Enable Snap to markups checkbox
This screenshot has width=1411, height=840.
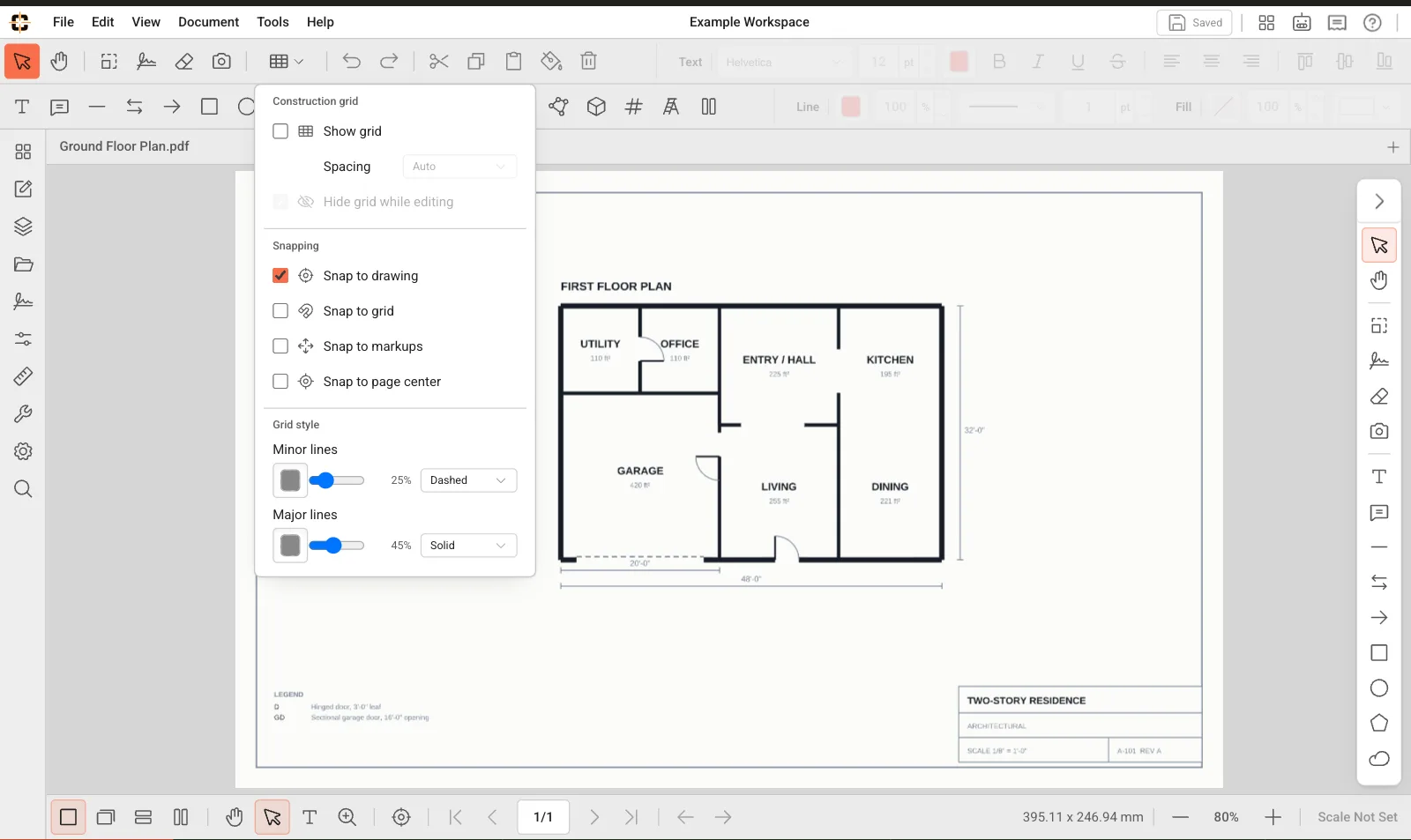pyautogui.click(x=280, y=346)
